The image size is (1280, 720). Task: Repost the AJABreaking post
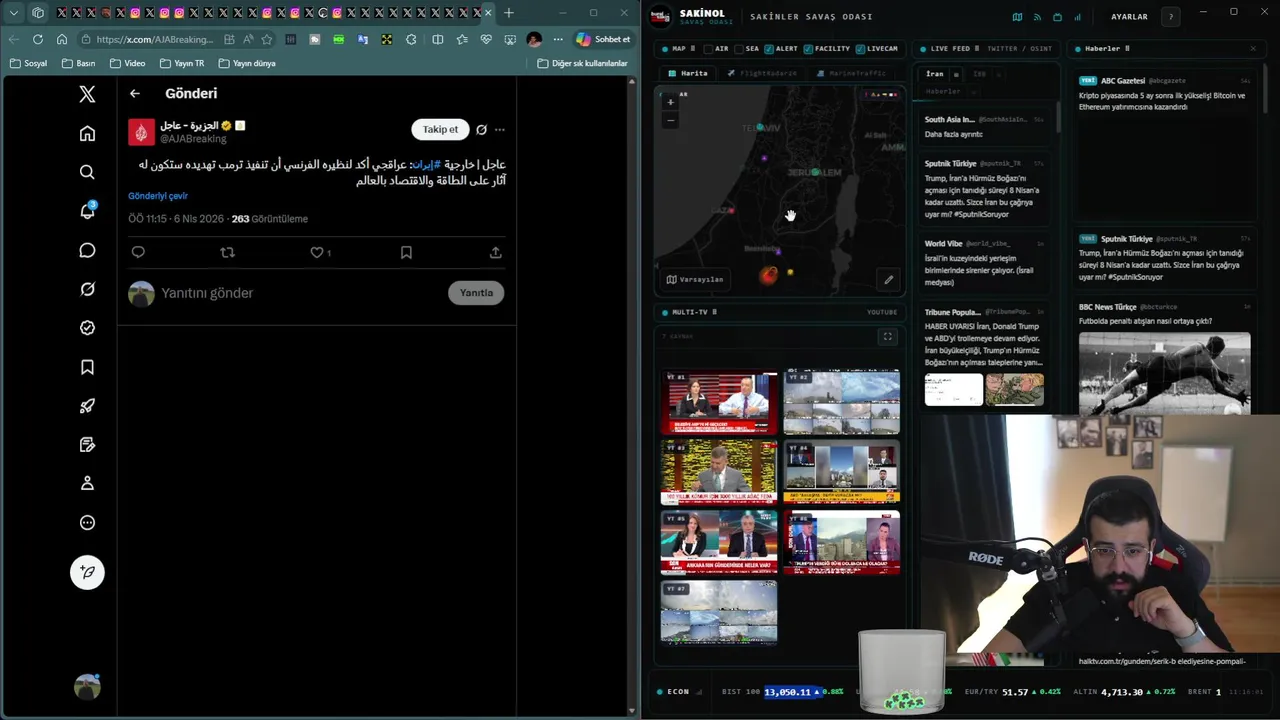pos(227,253)
